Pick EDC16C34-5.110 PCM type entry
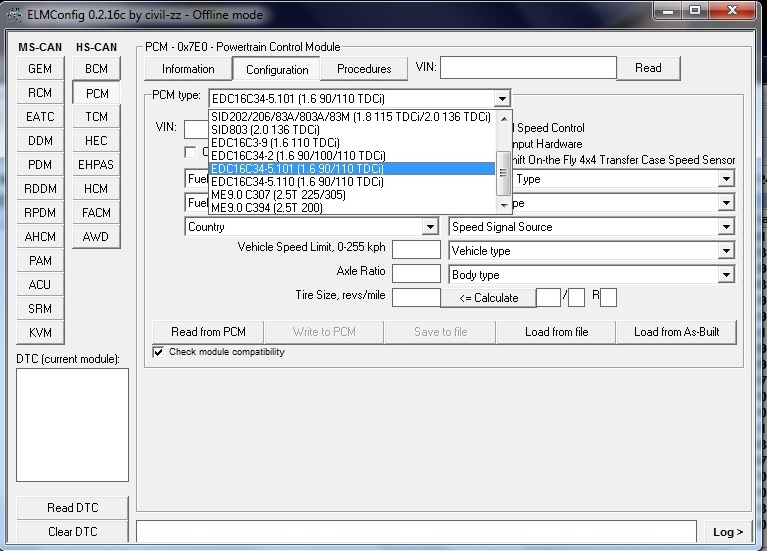The image size is (767, 551). click(x=297, y=182)
